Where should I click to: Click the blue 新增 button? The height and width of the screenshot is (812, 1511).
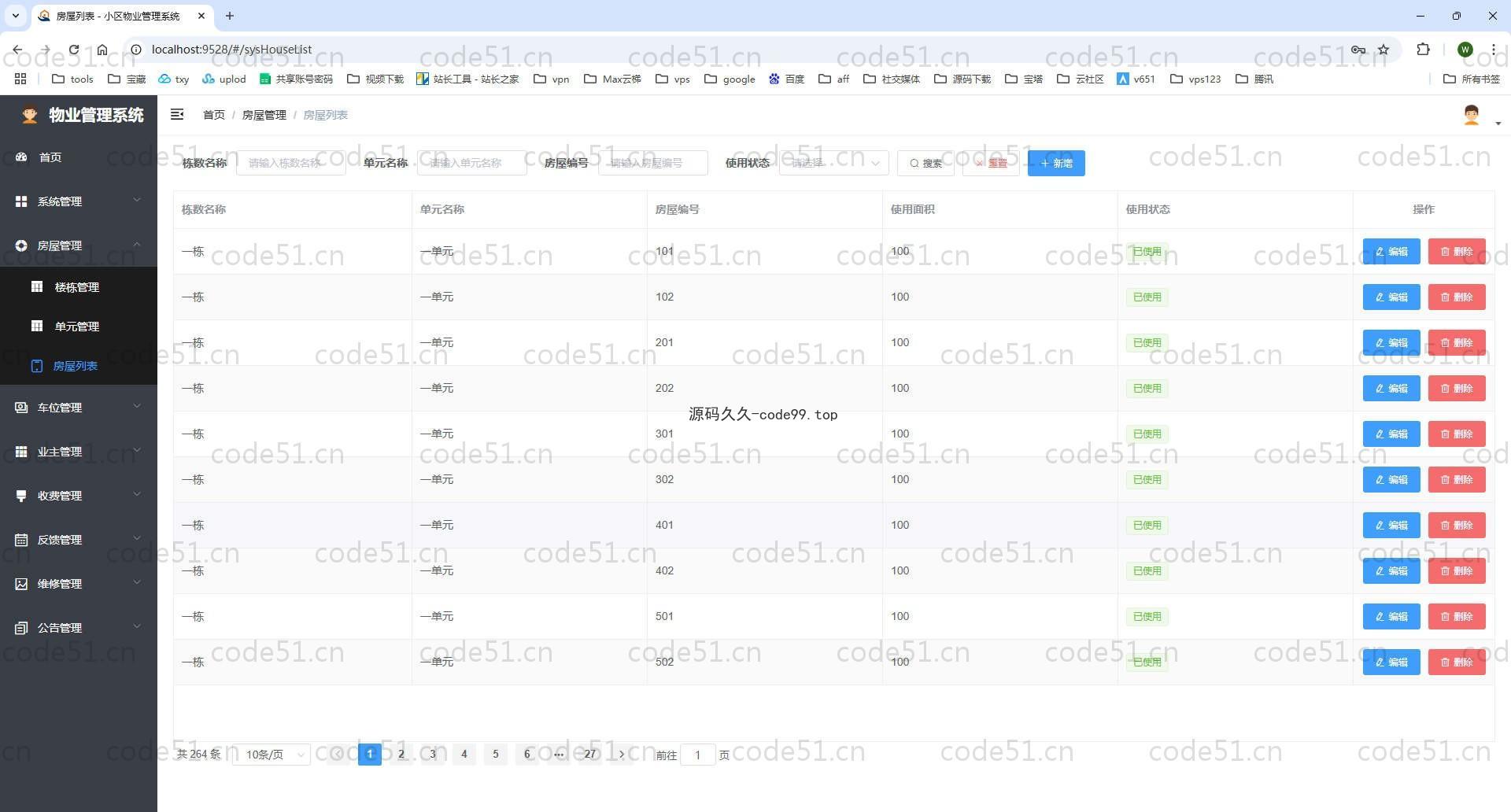click(x=1055, y=164)
